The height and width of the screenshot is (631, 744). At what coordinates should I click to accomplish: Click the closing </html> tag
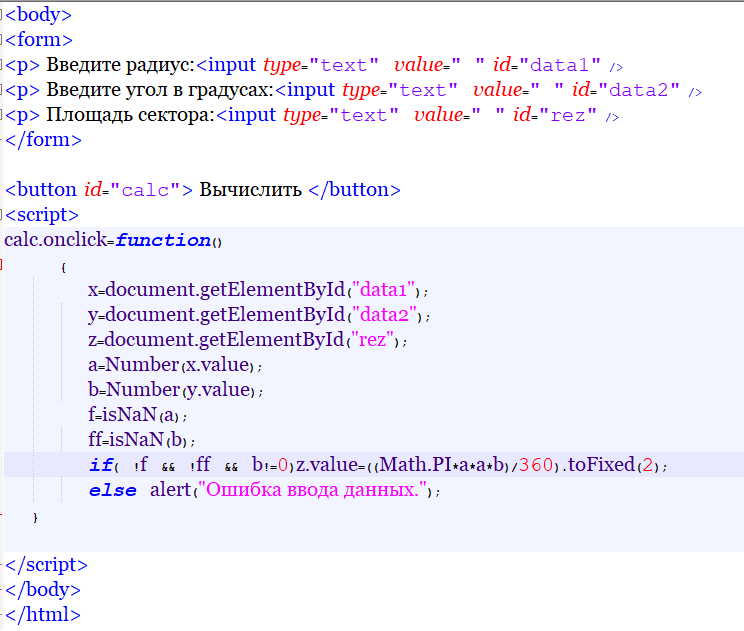(x=43, y=614)
